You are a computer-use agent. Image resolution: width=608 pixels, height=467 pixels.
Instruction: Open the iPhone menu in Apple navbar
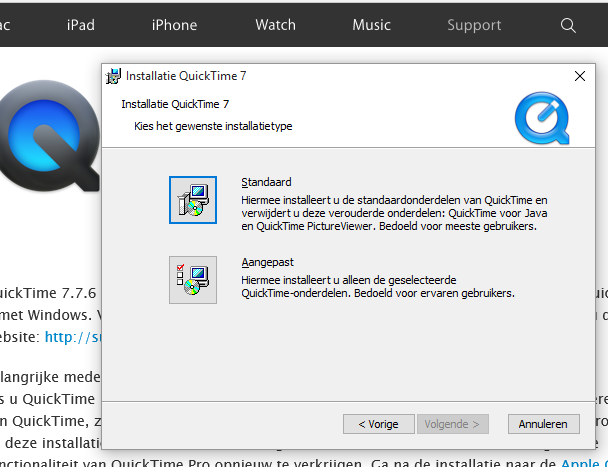(174, 25)
